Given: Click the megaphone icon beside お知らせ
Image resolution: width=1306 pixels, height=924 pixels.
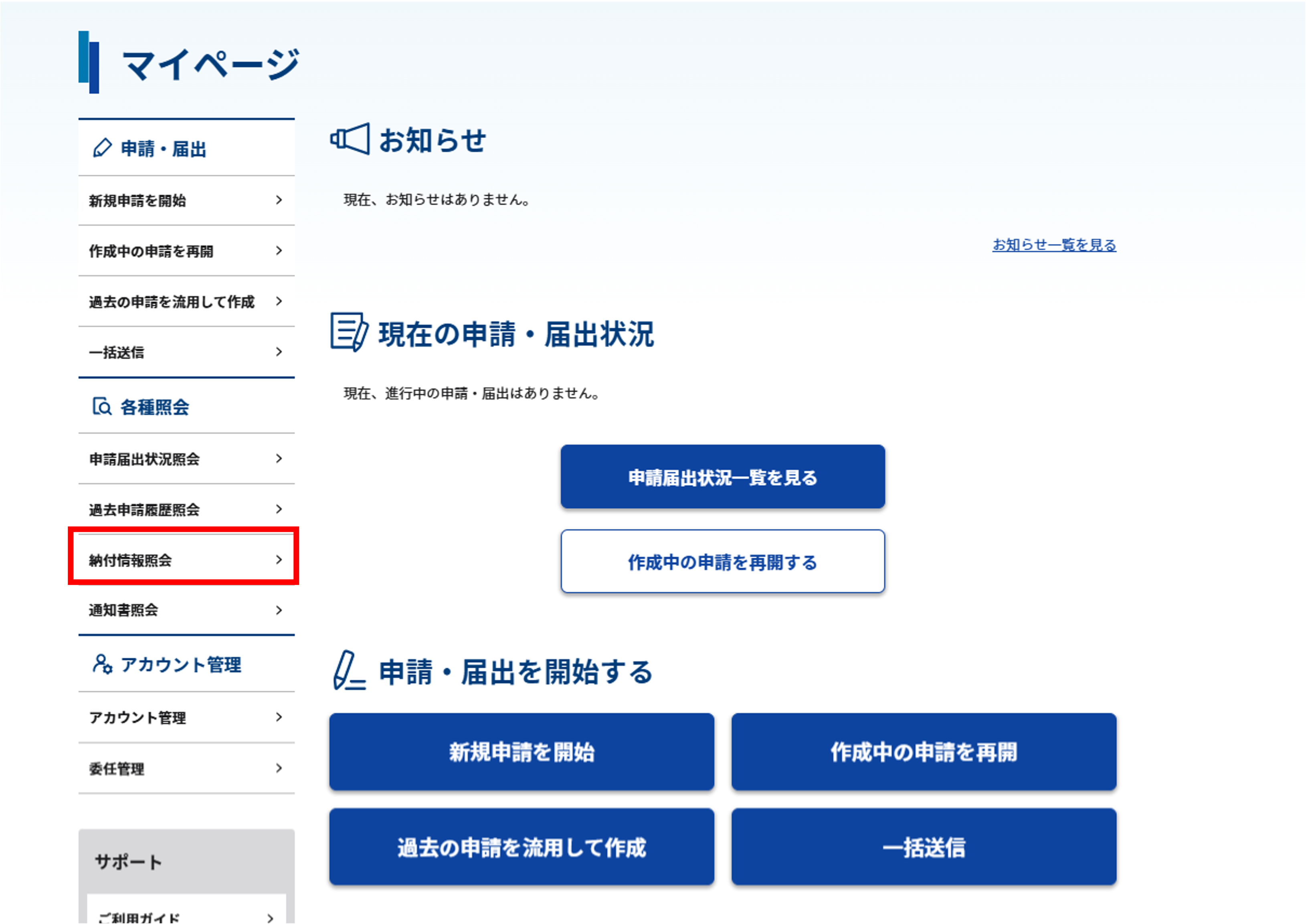Looking at the screenshot, I should 350,139.
